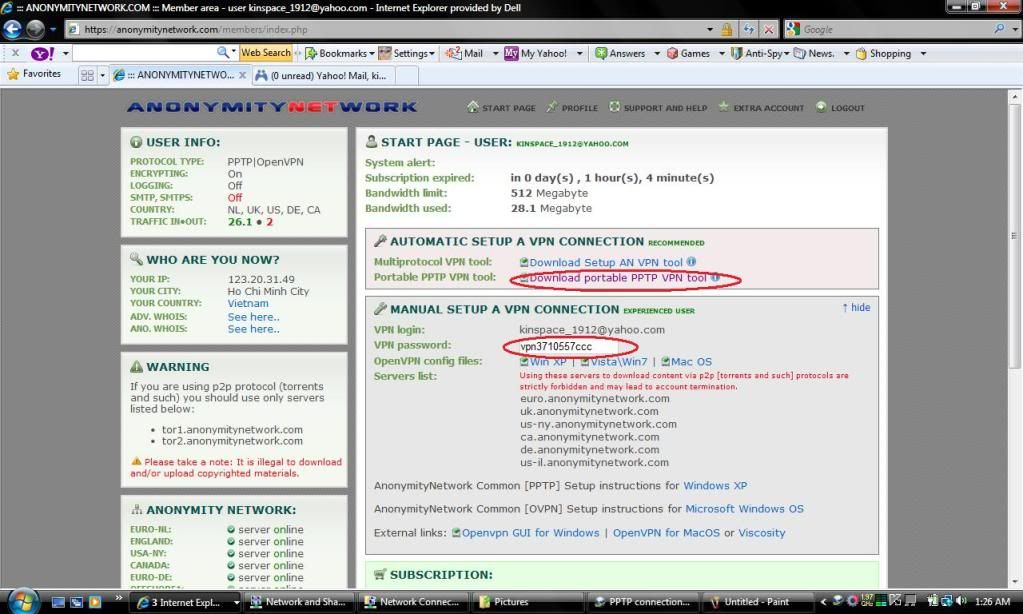The image size is (1023, 614).
Task: Click the Yahoo Web Search button
Action: coord(266,53)
